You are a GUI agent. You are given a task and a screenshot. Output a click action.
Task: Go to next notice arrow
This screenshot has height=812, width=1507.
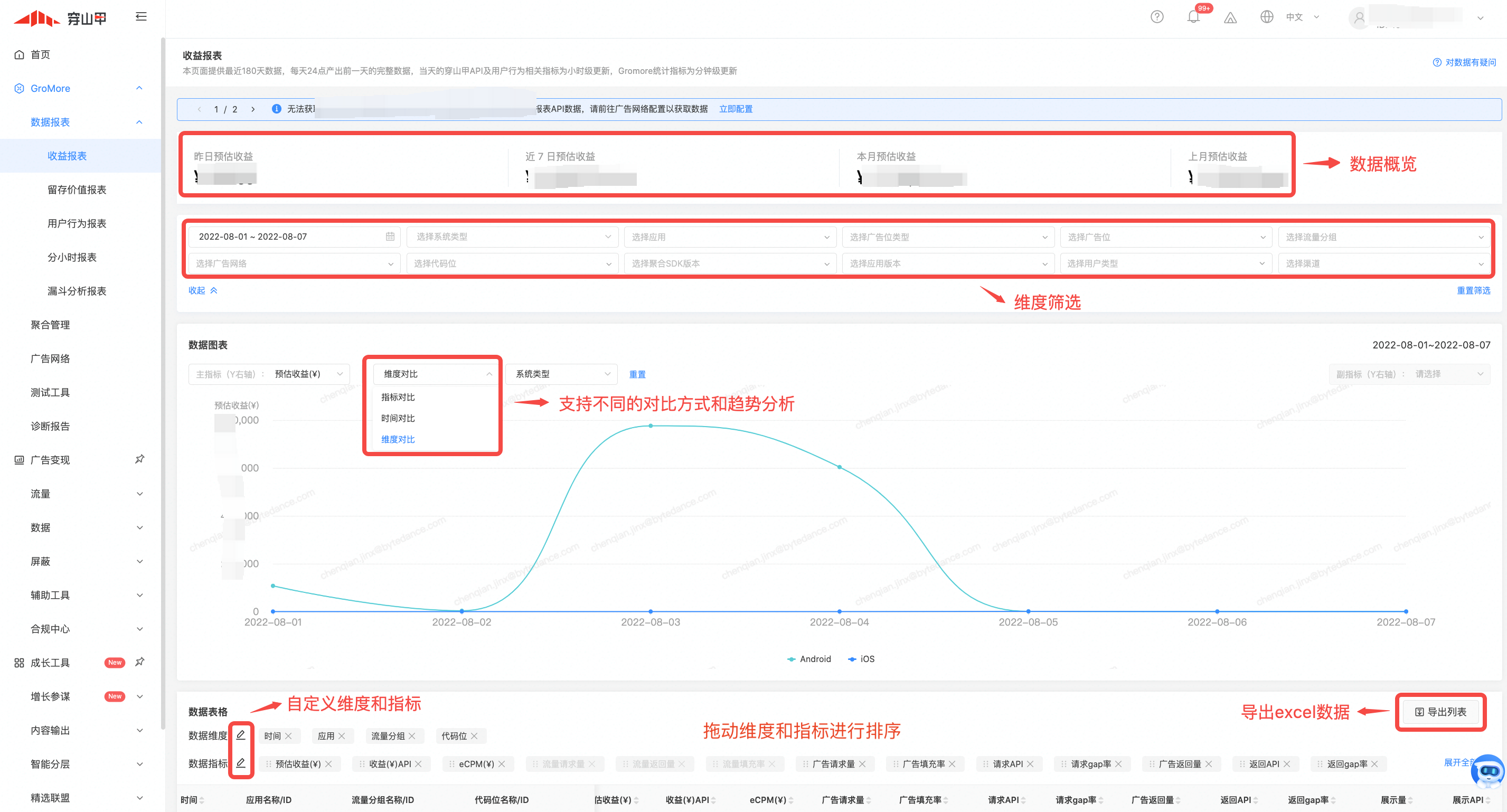point(253,109)
